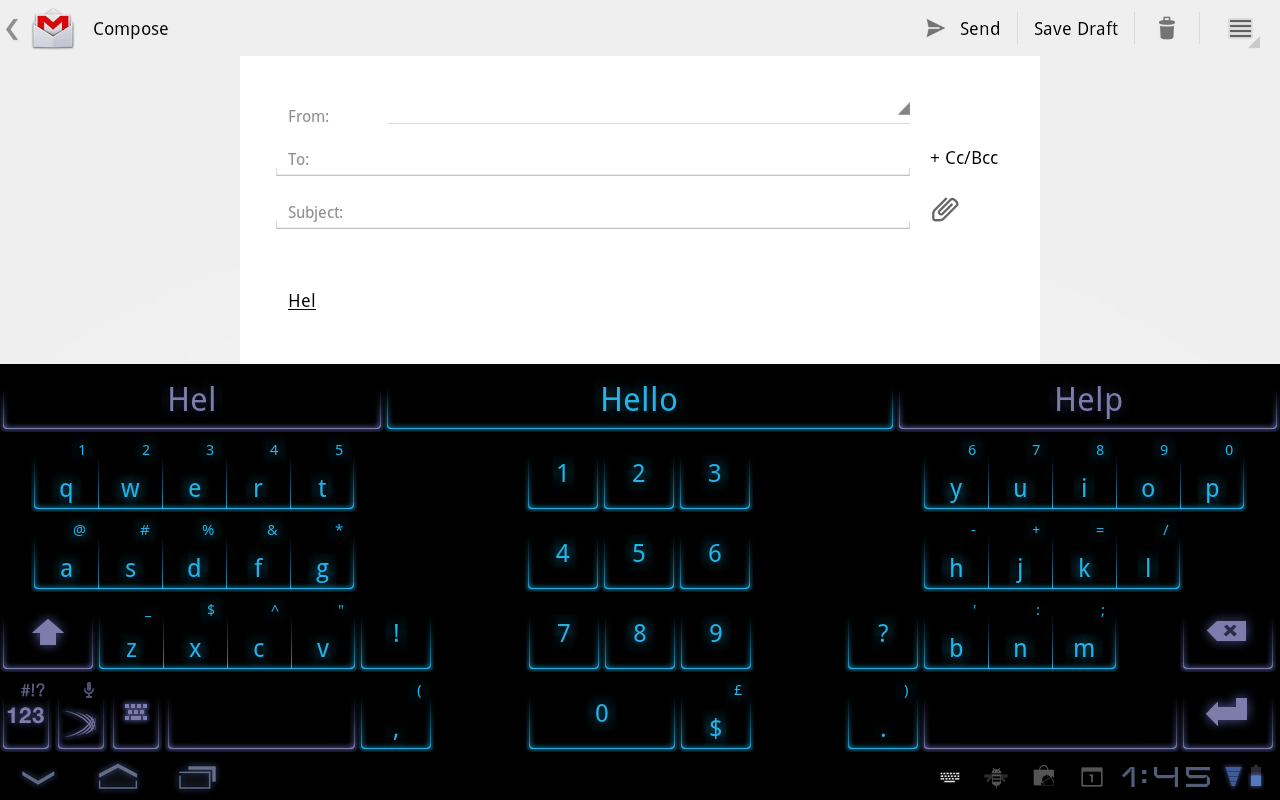Viewport: 1280px width, 800px height.
Task: Tap the Wi-Fi signal status icon
Action: 1233,776
